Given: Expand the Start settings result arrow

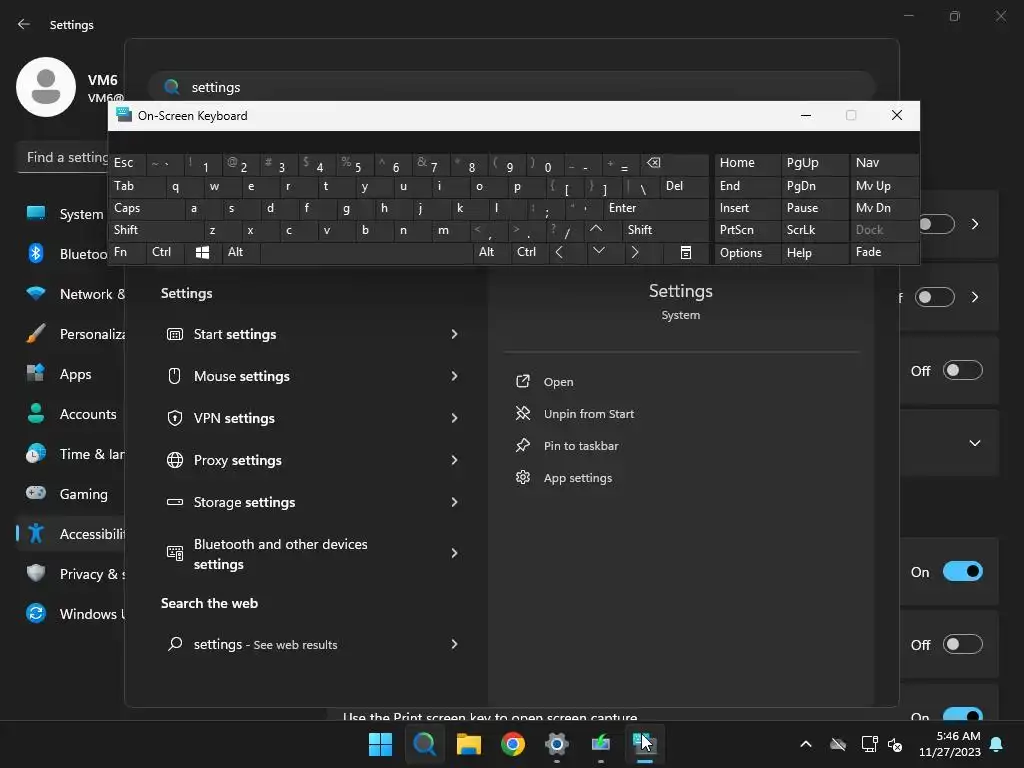Looking at the screenshot, I should tap(455, 334).
